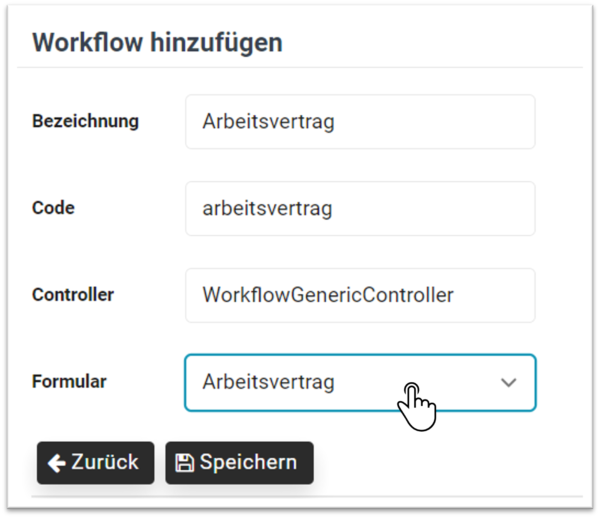Click the Workflow hinzufügen heading
The height and width of the screenshot is (518, 600).
pos(157,42)
